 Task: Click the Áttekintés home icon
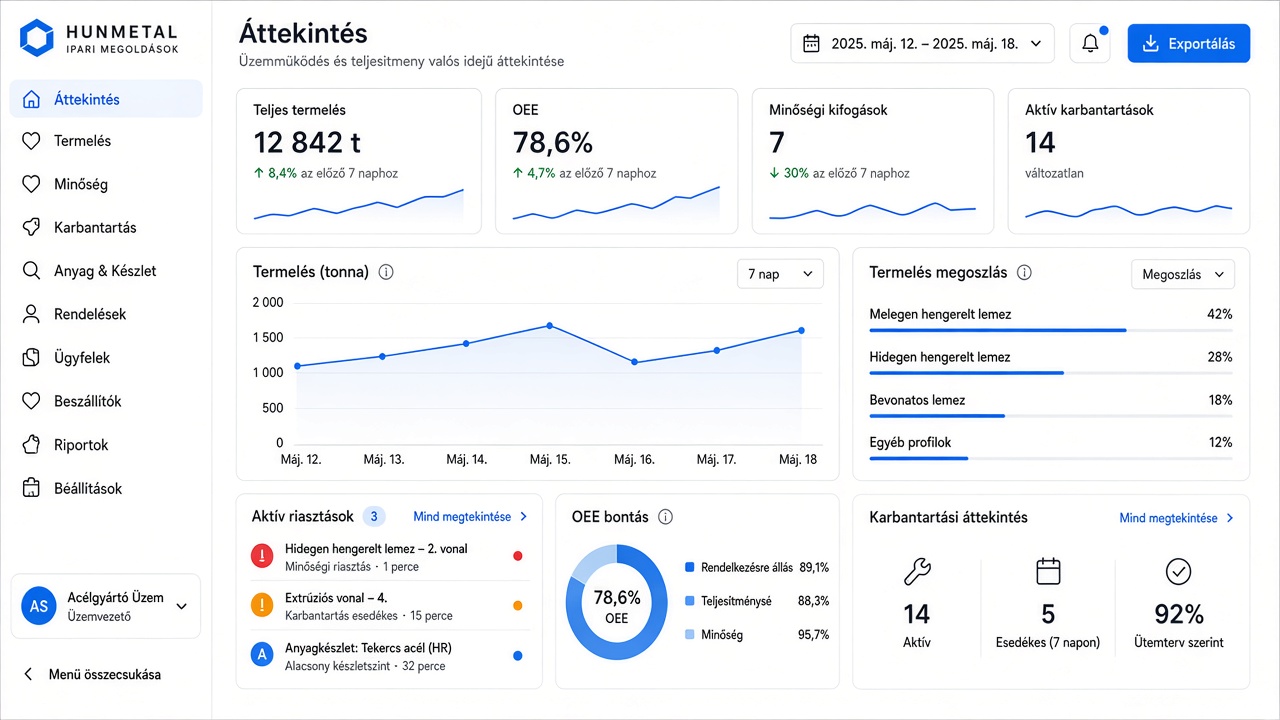32,99
